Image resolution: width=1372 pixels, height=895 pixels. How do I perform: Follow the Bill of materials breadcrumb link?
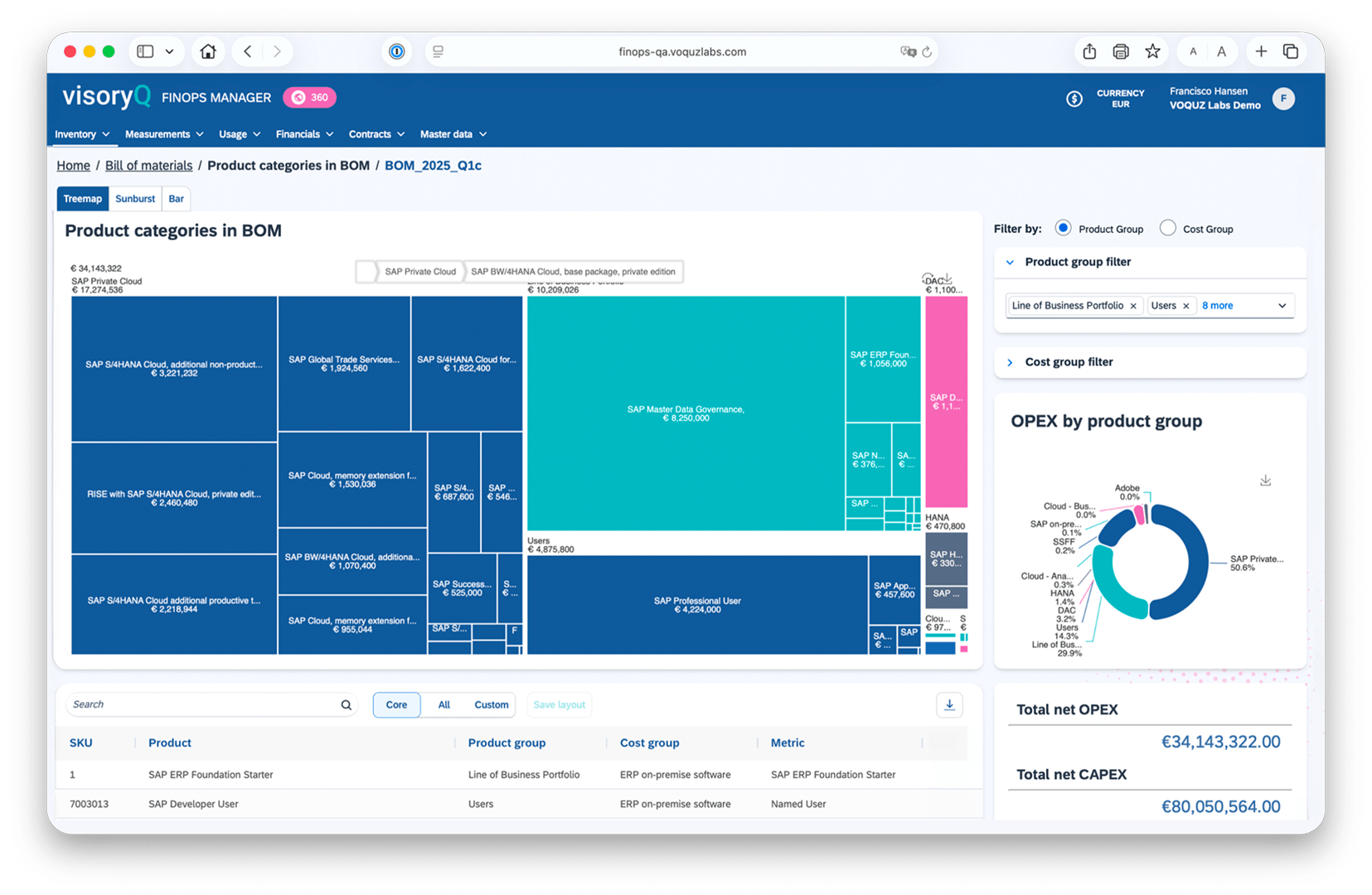tap(148, 166)
